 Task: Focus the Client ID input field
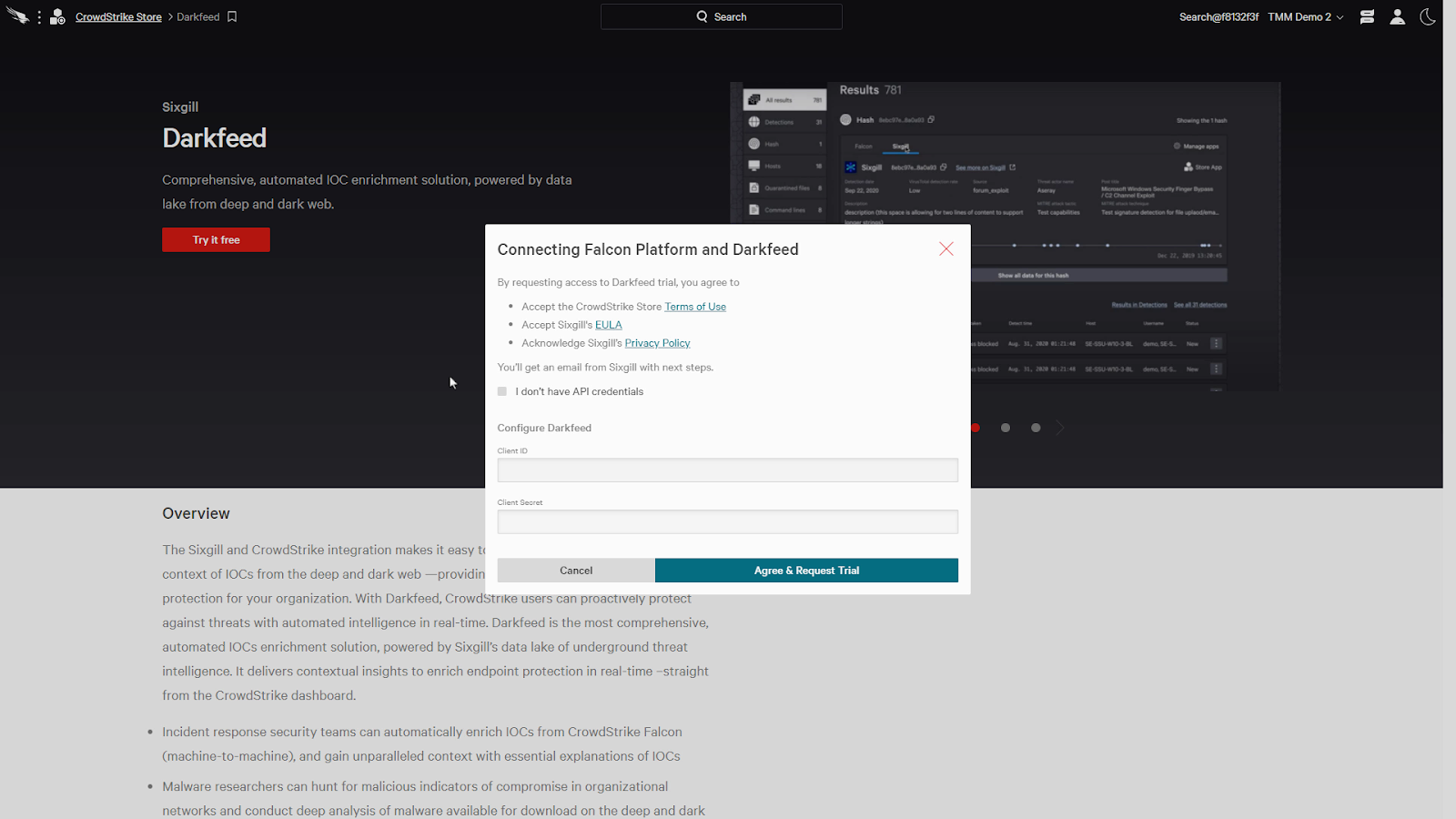(x=727, y=470)
